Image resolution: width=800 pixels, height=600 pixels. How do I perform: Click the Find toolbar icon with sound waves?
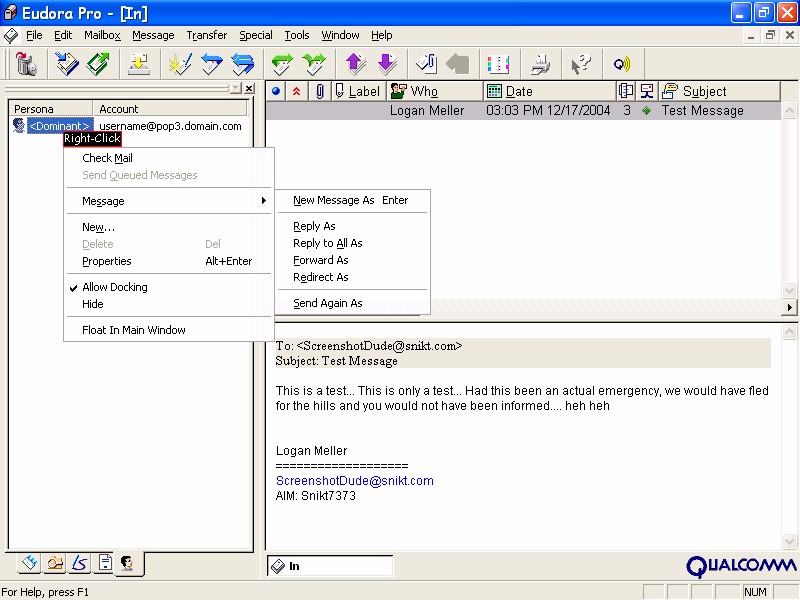[622, 64]
